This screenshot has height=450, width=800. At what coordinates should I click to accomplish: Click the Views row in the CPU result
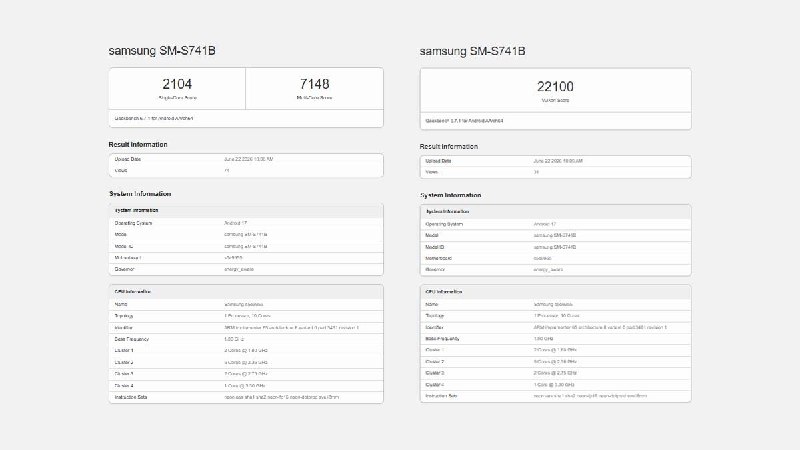click(246, 171)
